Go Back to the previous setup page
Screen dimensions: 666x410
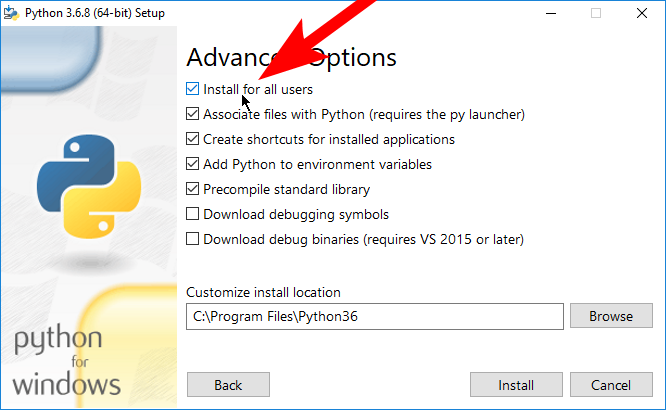pyautogui.click(x=228, y=385)
